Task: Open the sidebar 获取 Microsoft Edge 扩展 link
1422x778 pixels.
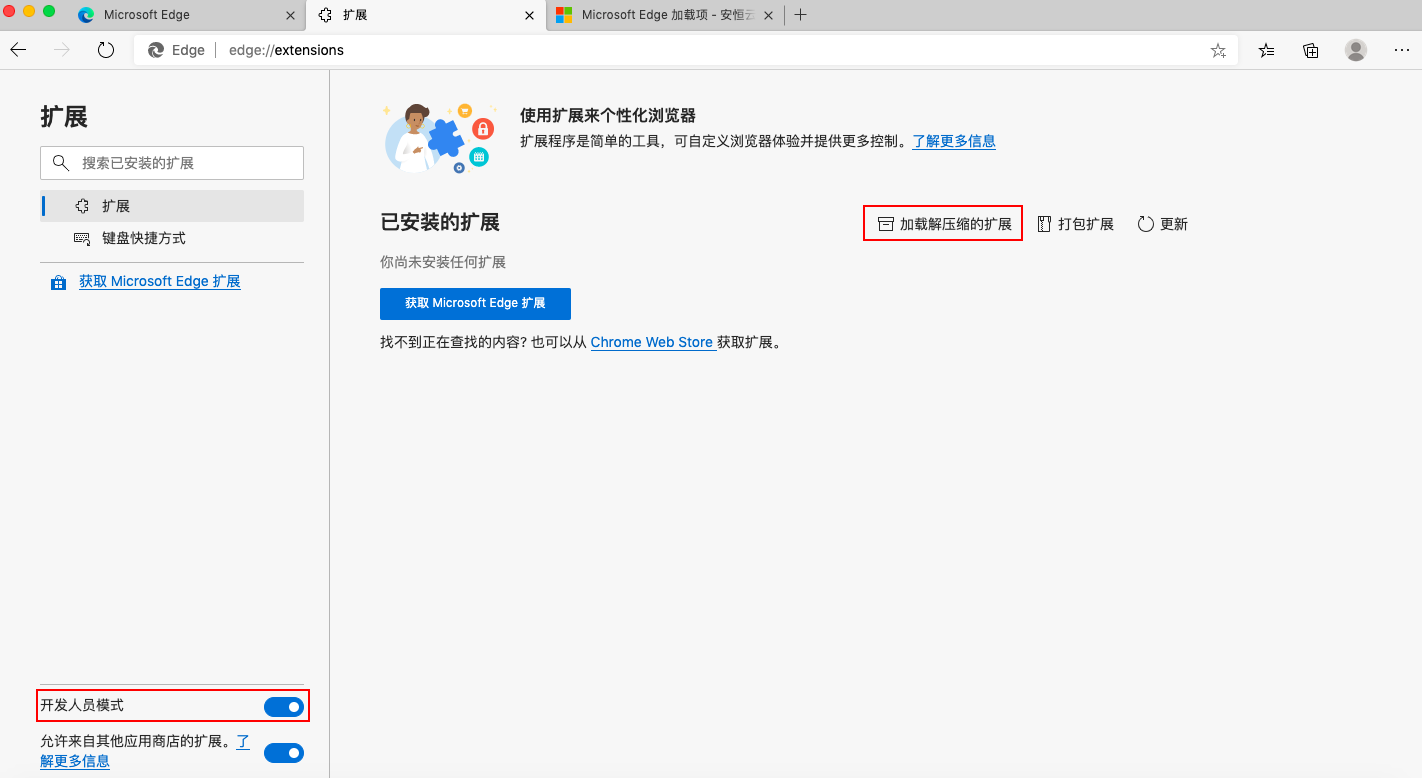Action: [x=160, y=281]
